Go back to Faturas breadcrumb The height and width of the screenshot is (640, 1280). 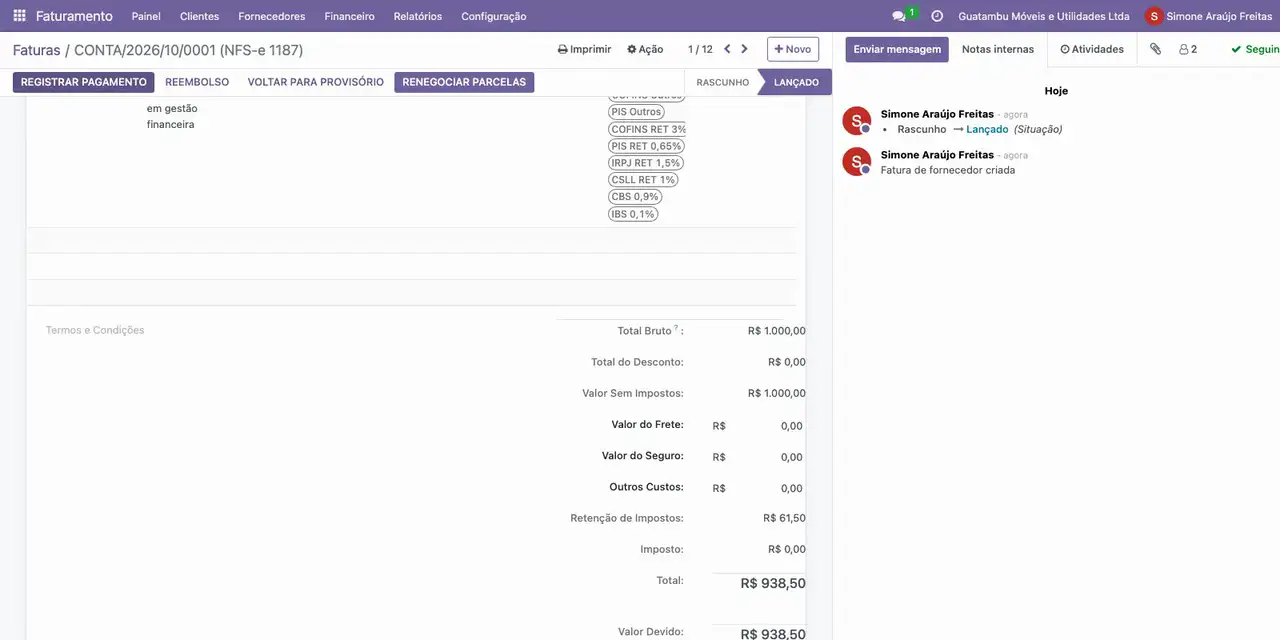[37, 50]
